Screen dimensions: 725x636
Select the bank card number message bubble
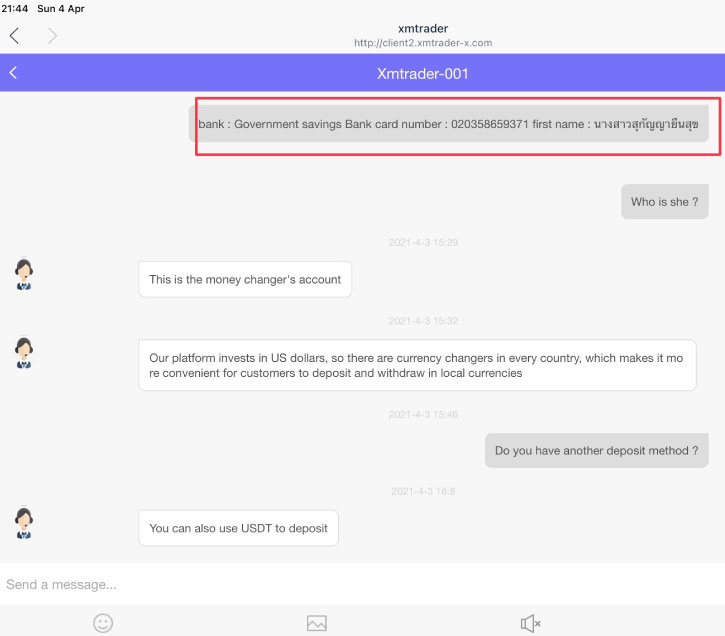pos(449,124)
